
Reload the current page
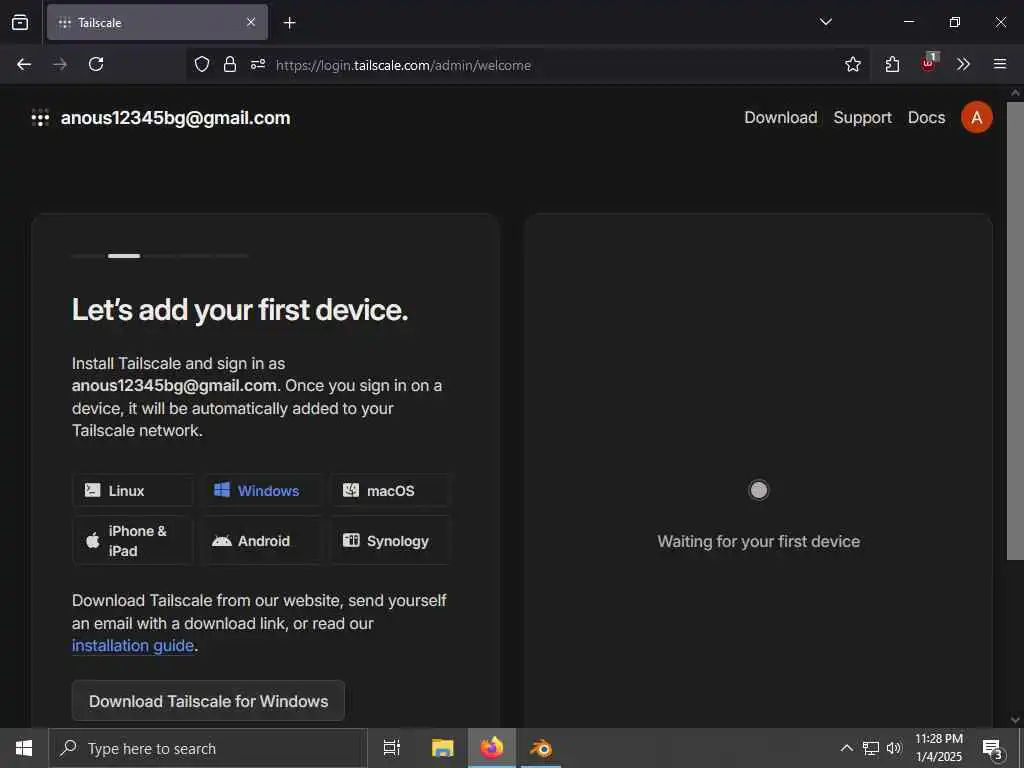pos(96,64)
